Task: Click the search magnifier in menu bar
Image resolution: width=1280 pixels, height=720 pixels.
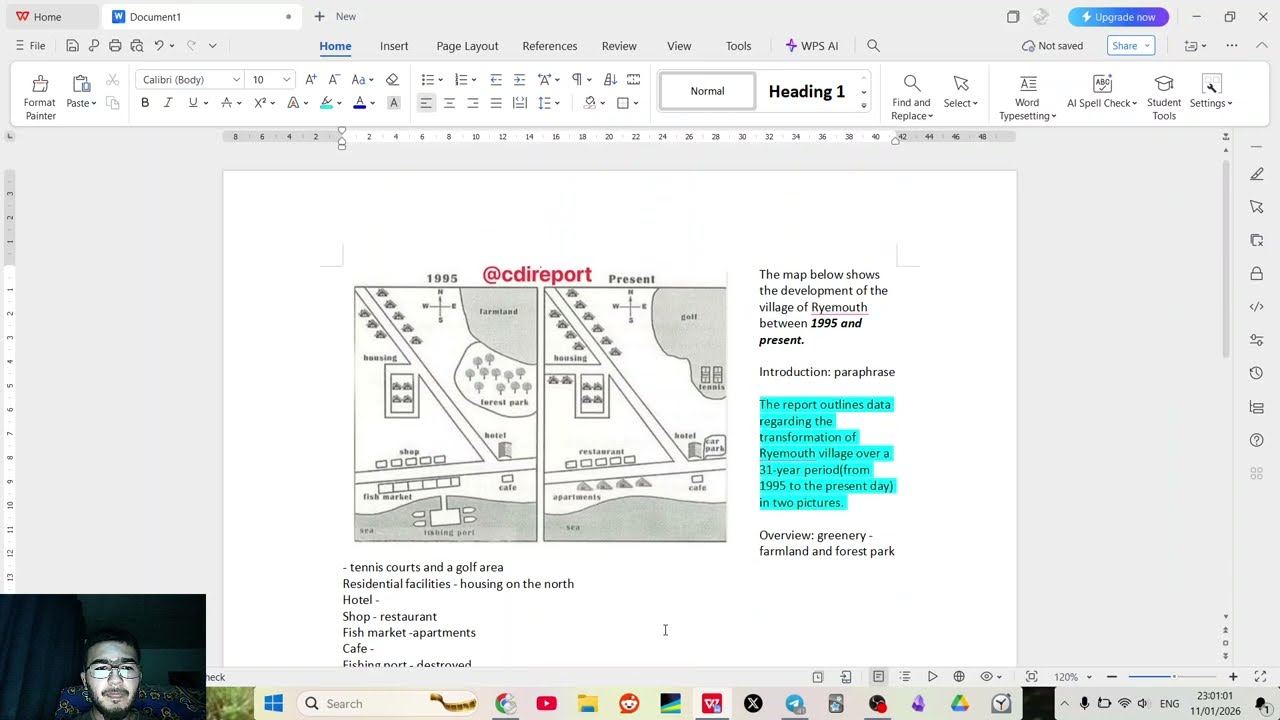Action: [873, 46]
